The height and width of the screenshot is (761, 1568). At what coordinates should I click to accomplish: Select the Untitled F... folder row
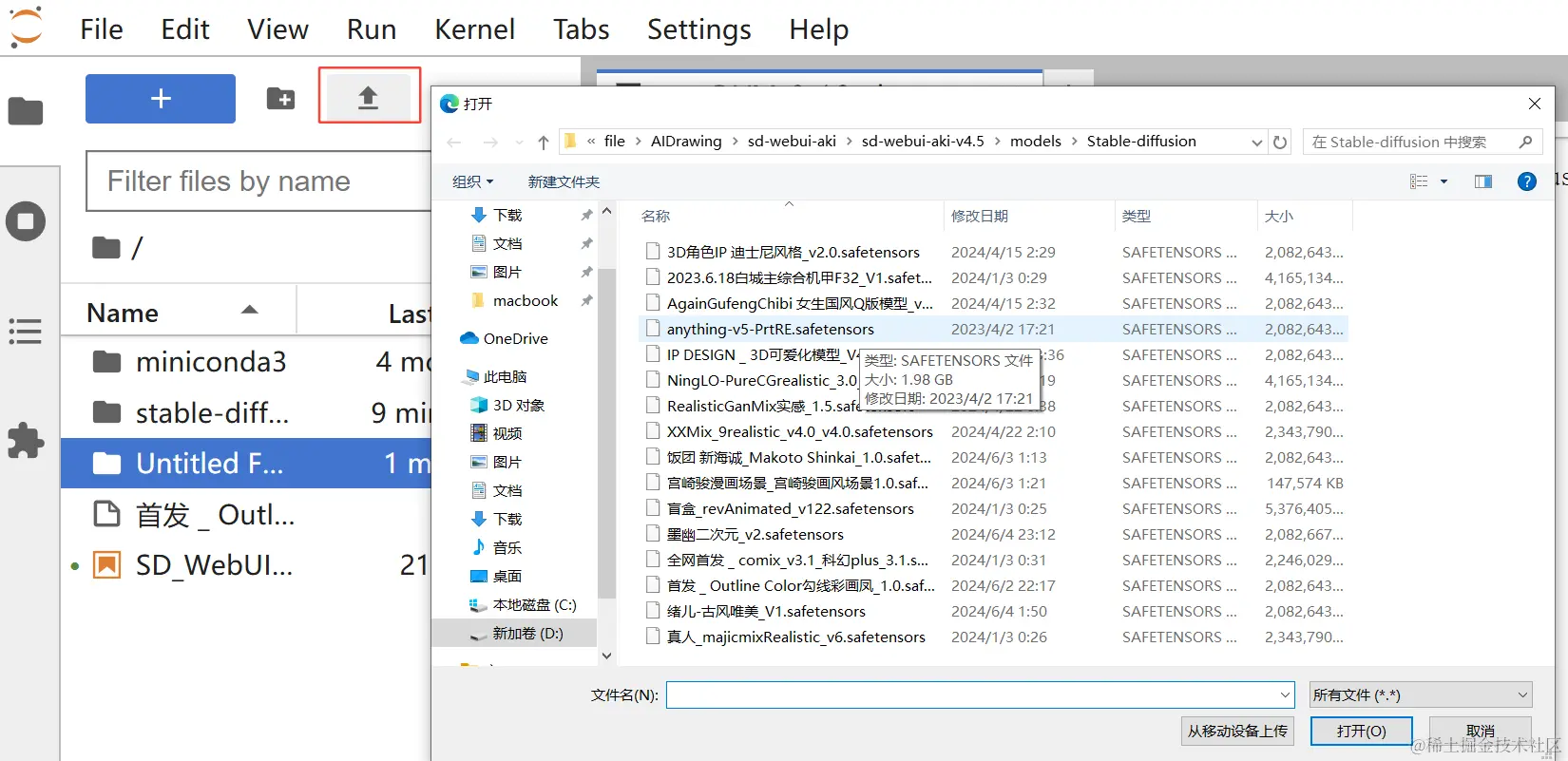tap(246, 463)
